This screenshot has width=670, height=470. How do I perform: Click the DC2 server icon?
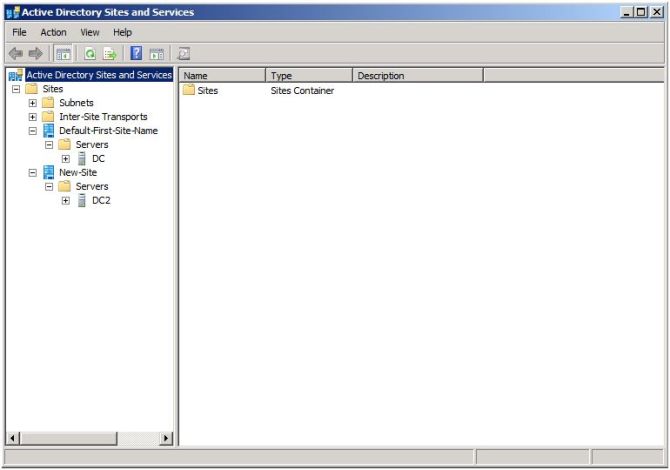(x=82, y=200)
